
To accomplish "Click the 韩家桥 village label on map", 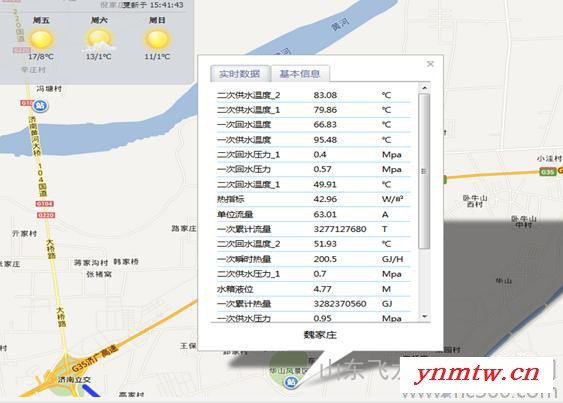I will [126, 262].
